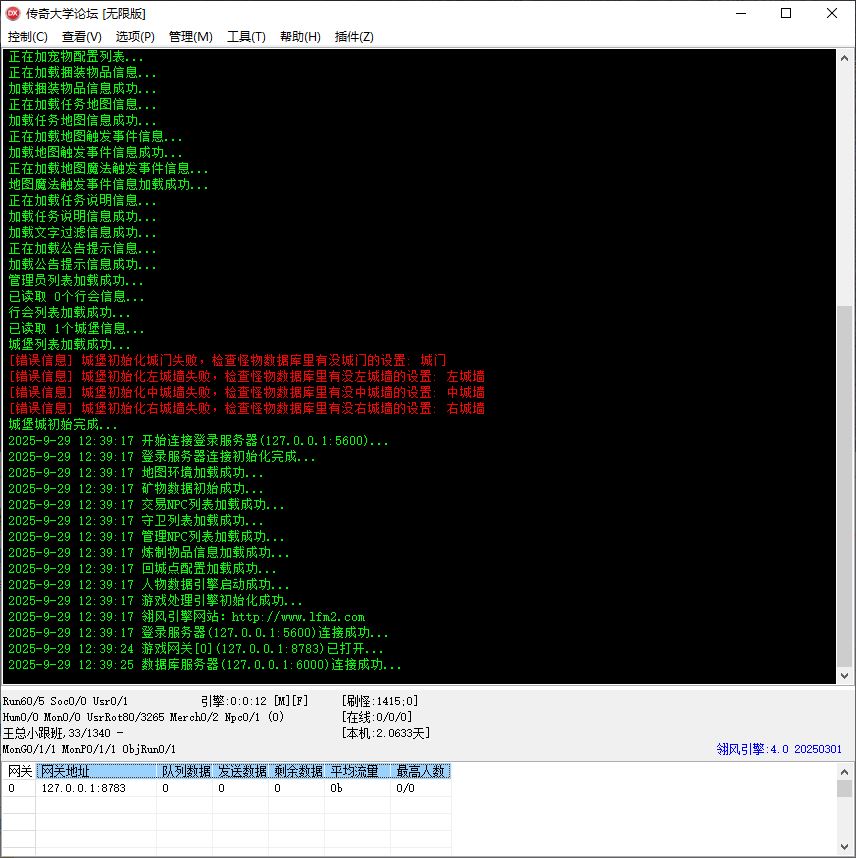Open the 工具(T) menu
856x858 pixels.
(246, 37)
